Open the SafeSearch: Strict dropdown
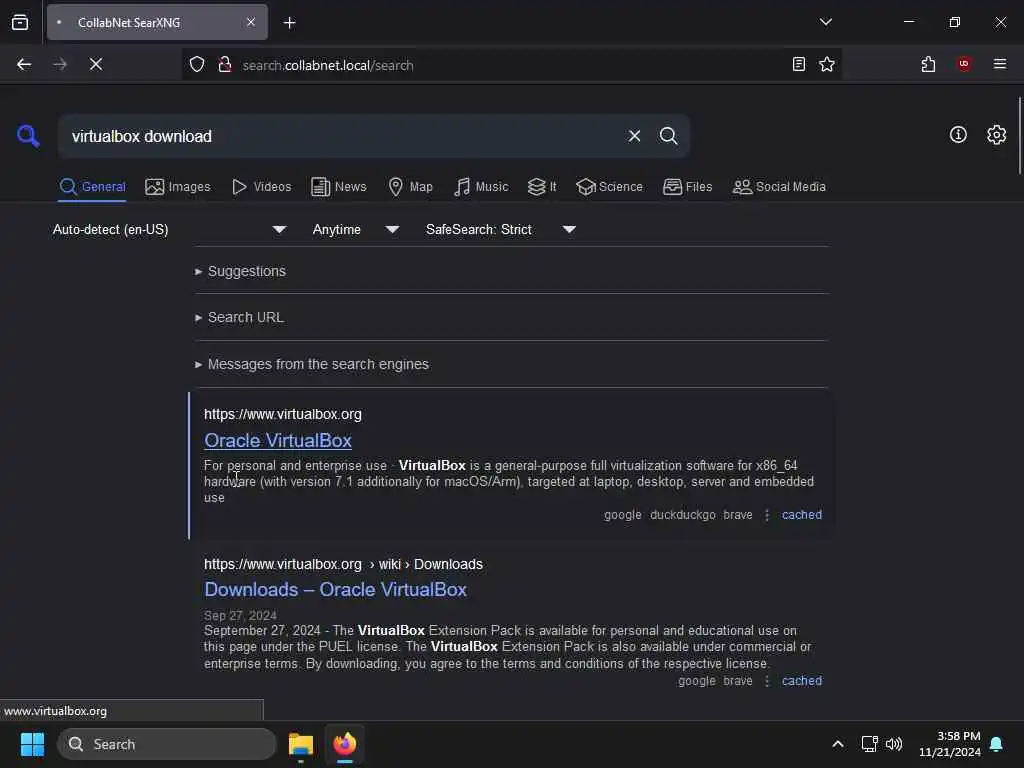The image size is (1024, 768). (500, 229)
